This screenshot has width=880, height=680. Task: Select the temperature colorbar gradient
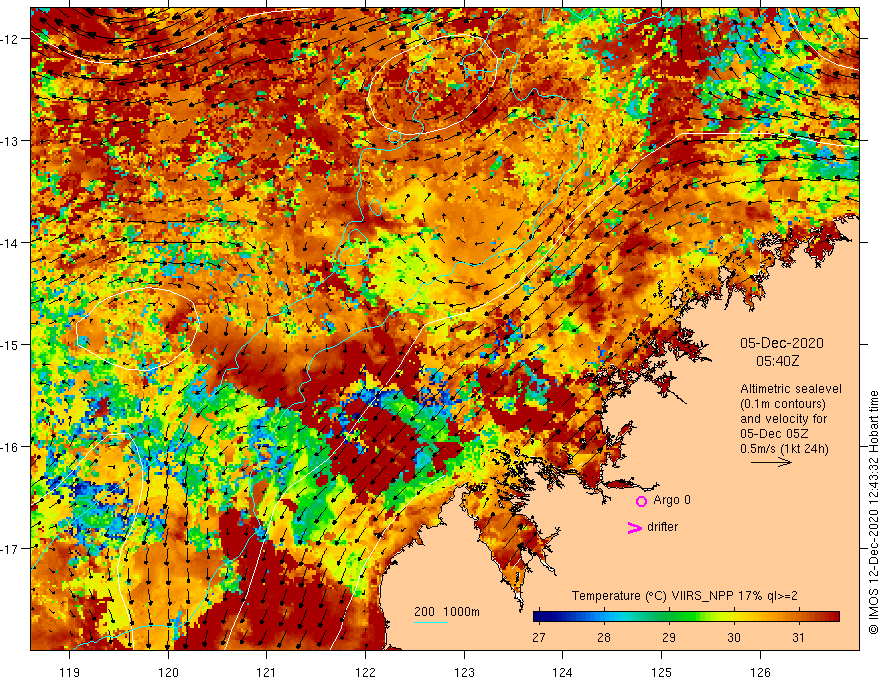tap(686, 617)
